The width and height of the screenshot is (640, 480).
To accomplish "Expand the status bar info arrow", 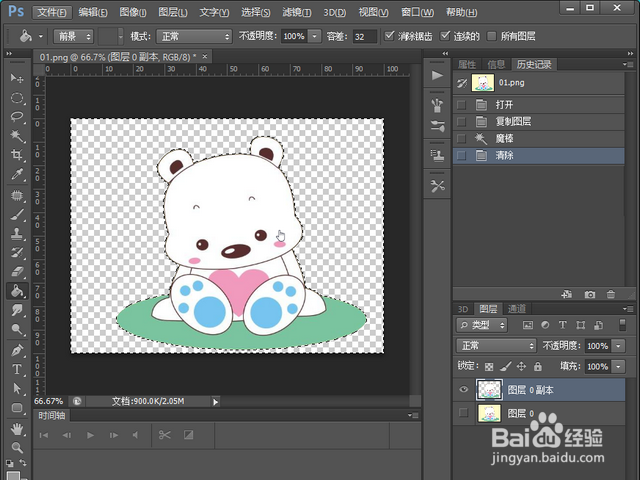I will click(x=215, y=402).
